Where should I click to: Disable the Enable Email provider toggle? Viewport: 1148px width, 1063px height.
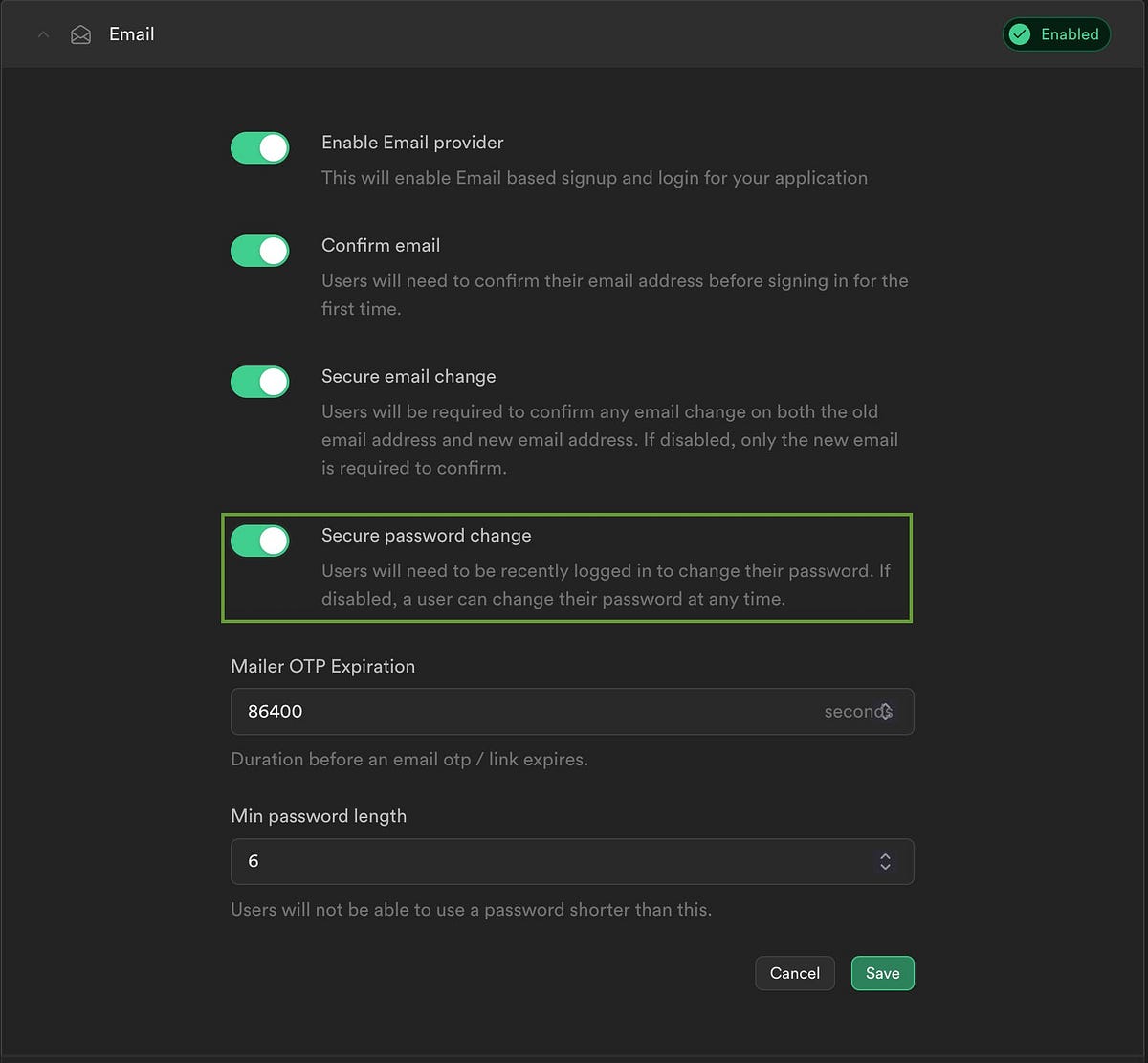pos(259,147)
